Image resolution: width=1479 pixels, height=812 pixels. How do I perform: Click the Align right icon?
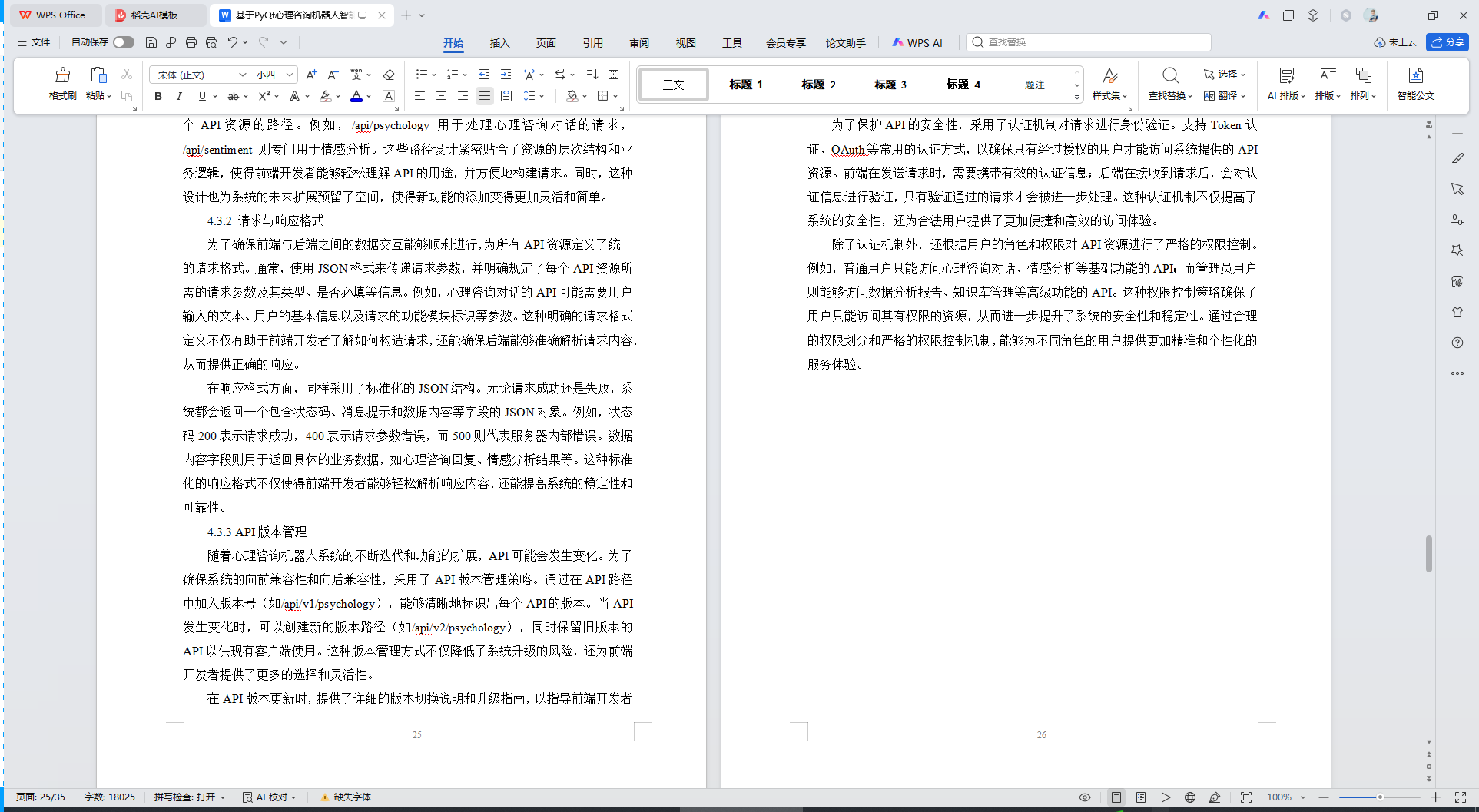(463, 96)
